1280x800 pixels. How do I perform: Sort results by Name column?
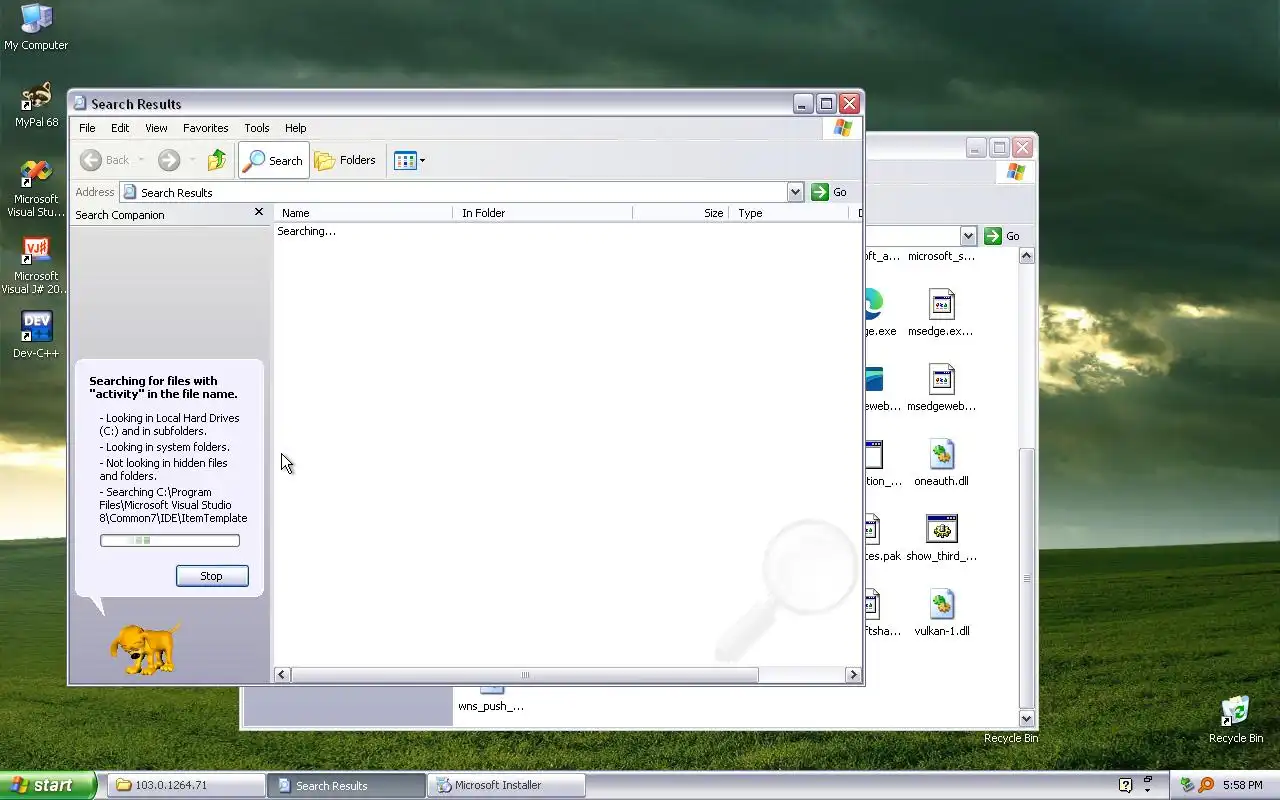(x=363, y=213)
